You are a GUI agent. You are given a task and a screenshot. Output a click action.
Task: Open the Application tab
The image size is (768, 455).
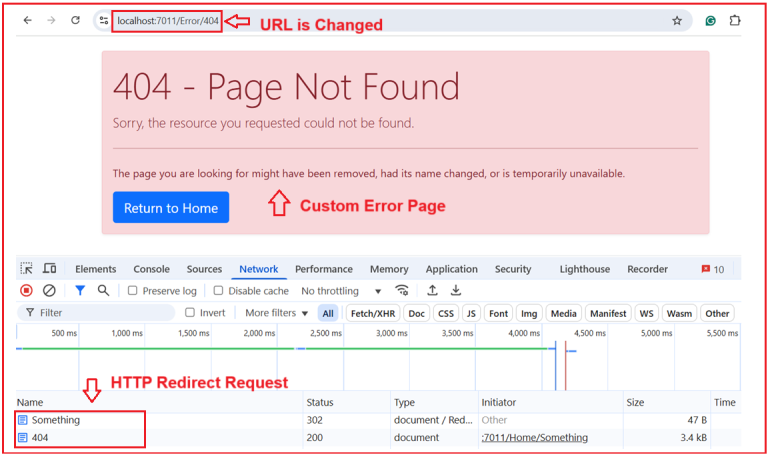click(451, 269)
